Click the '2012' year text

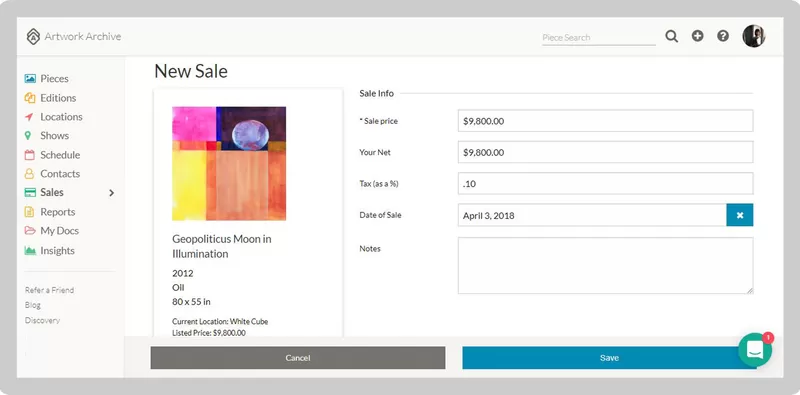pos(183,273)
